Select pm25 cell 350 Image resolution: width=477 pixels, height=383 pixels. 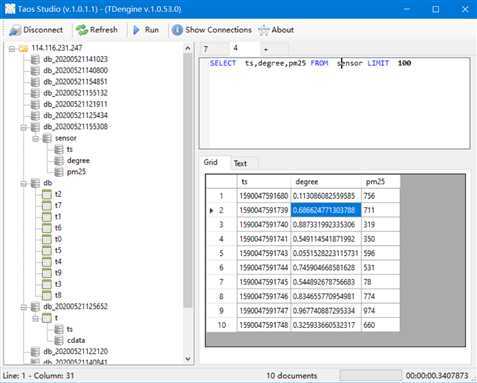click(x=381, y=239)
